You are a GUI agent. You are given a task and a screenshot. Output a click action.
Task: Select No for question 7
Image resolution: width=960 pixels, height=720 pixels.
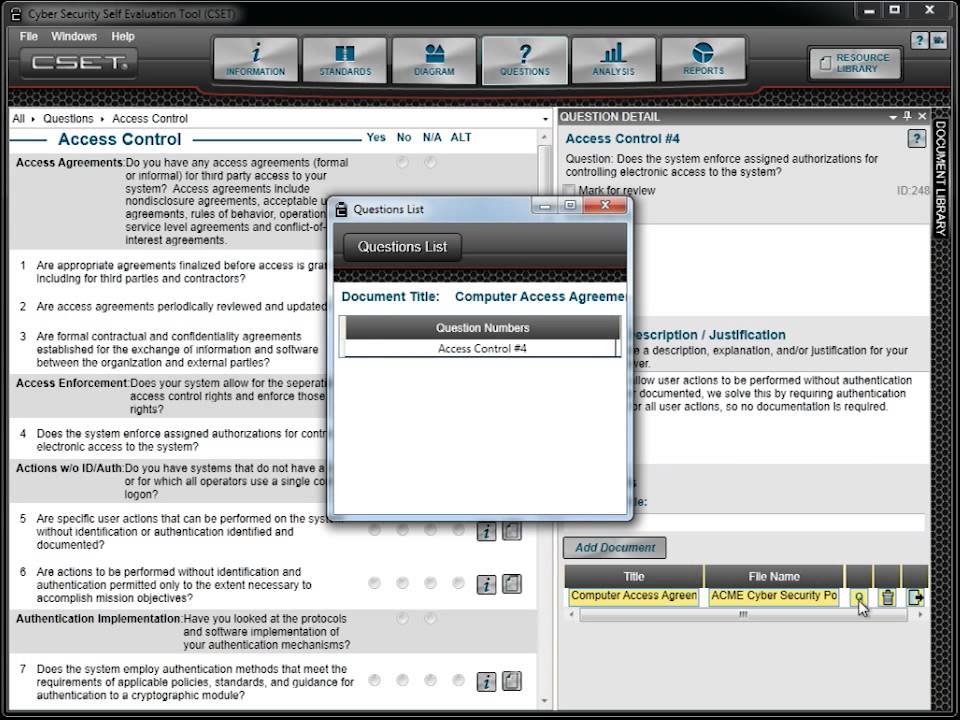[402, 680]
